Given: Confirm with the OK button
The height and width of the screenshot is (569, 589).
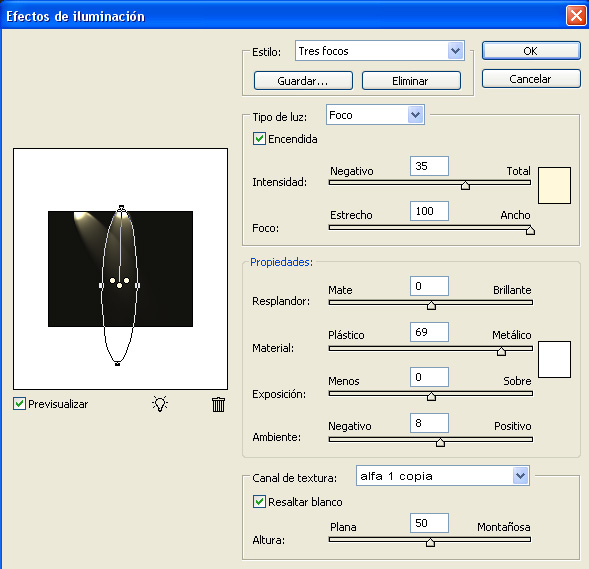Looking at the screenshot, I should [x=531, y=51].
